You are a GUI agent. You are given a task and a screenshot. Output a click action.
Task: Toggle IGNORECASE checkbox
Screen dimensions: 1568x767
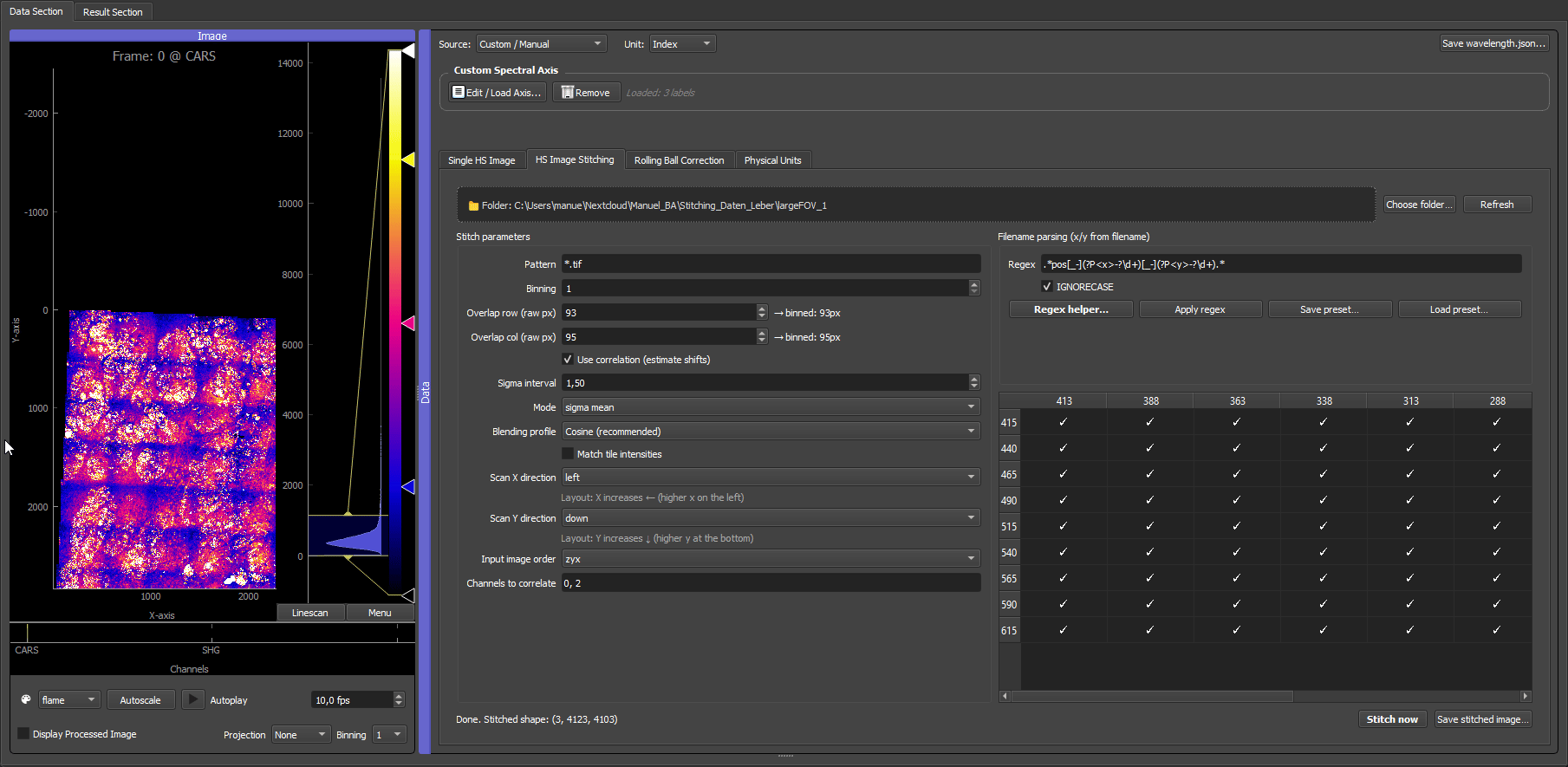pyautogui.click(x=1047, y=287)
